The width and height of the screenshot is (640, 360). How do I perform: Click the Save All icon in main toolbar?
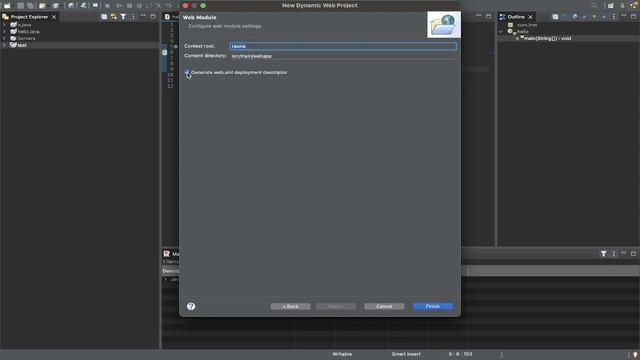point(30,6)
